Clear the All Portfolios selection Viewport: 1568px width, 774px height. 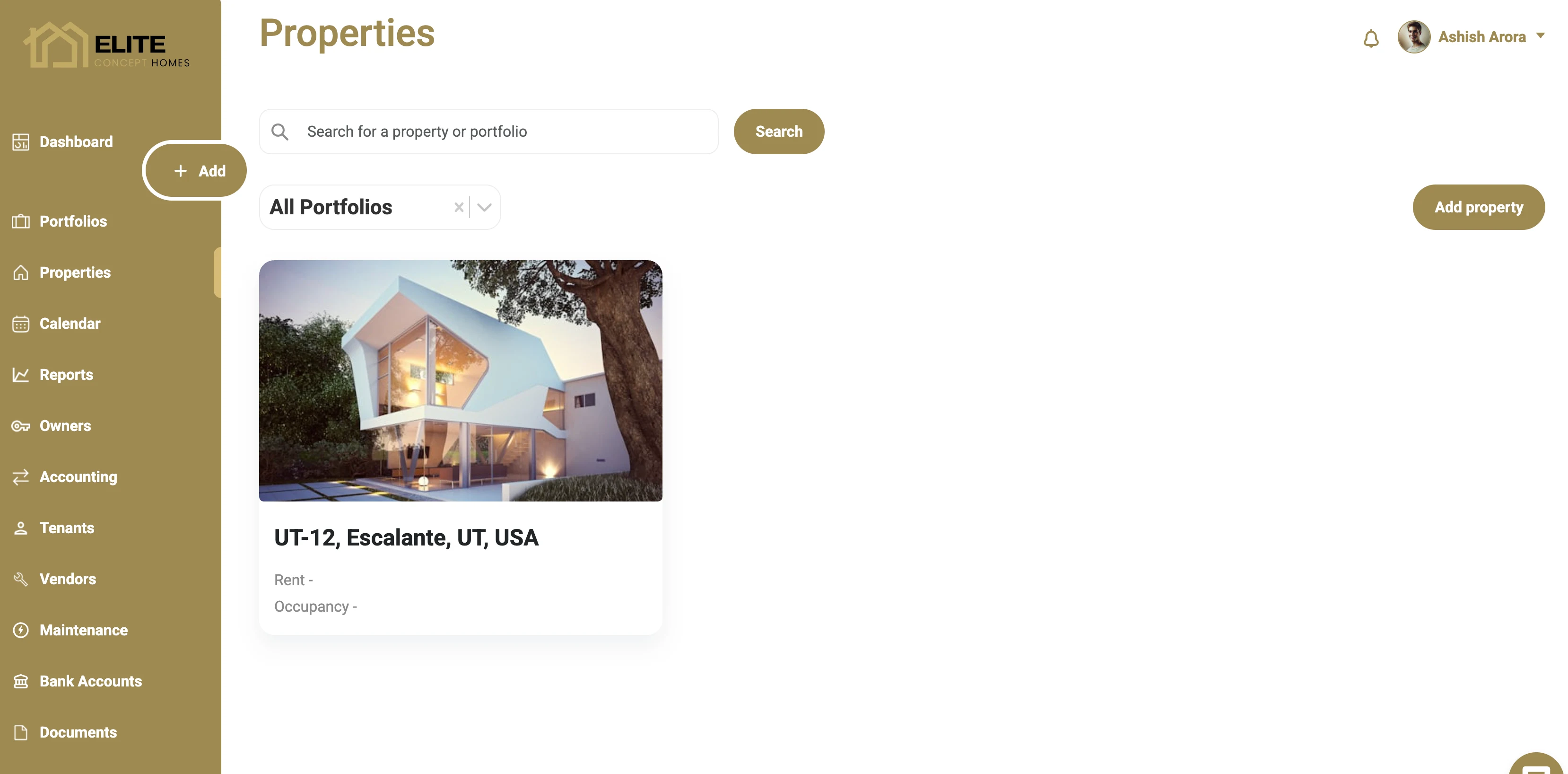point(459,207)
